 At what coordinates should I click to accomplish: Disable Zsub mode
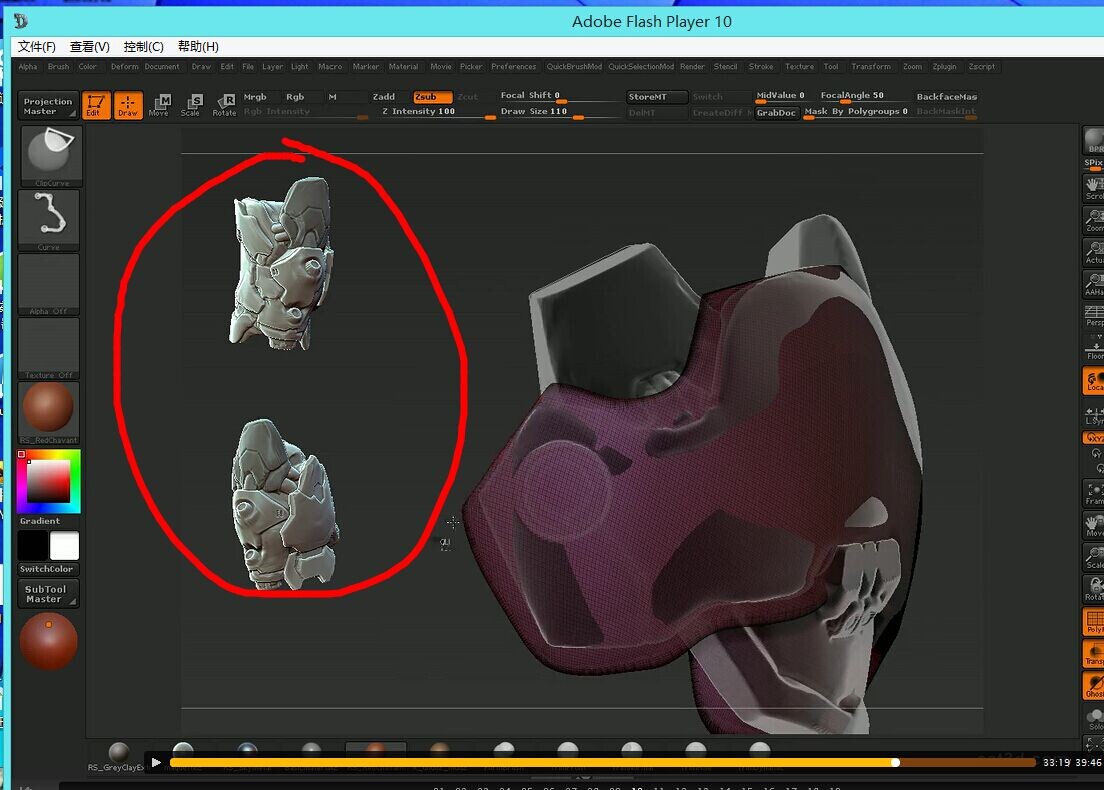click(432, 97)
